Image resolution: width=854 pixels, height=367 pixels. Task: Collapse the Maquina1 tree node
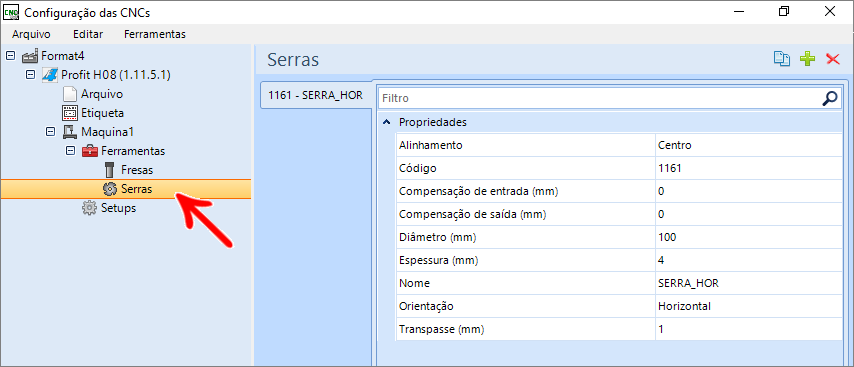coord(51,132)
